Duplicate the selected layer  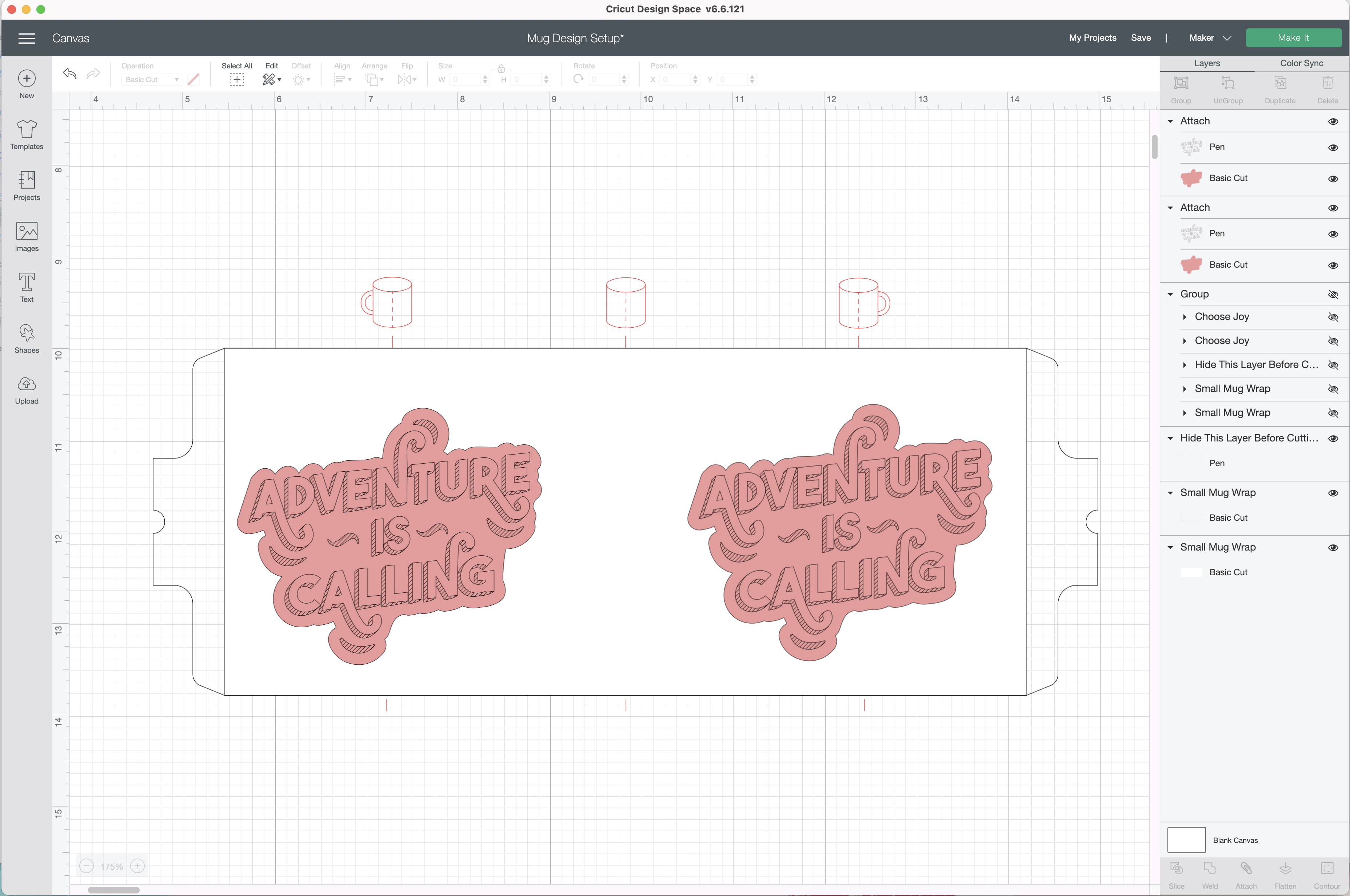(1280, 89)
